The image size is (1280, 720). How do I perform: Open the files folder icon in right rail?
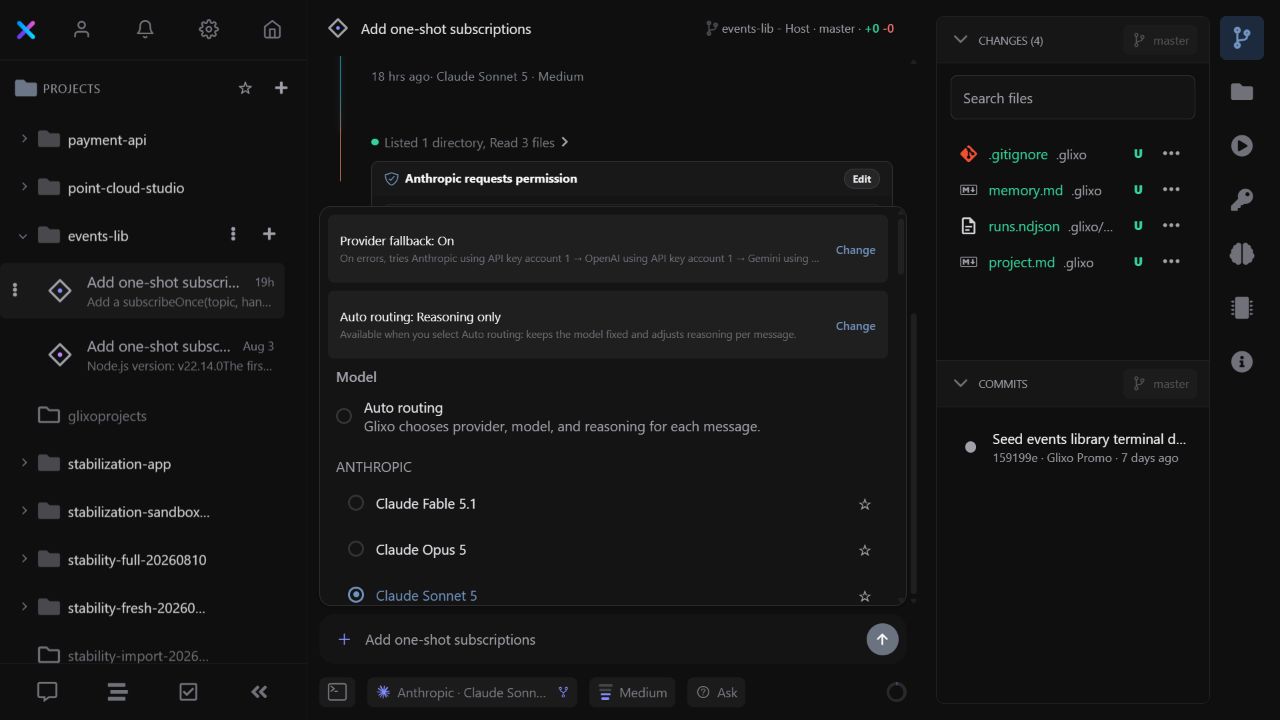click(1242, 92)
